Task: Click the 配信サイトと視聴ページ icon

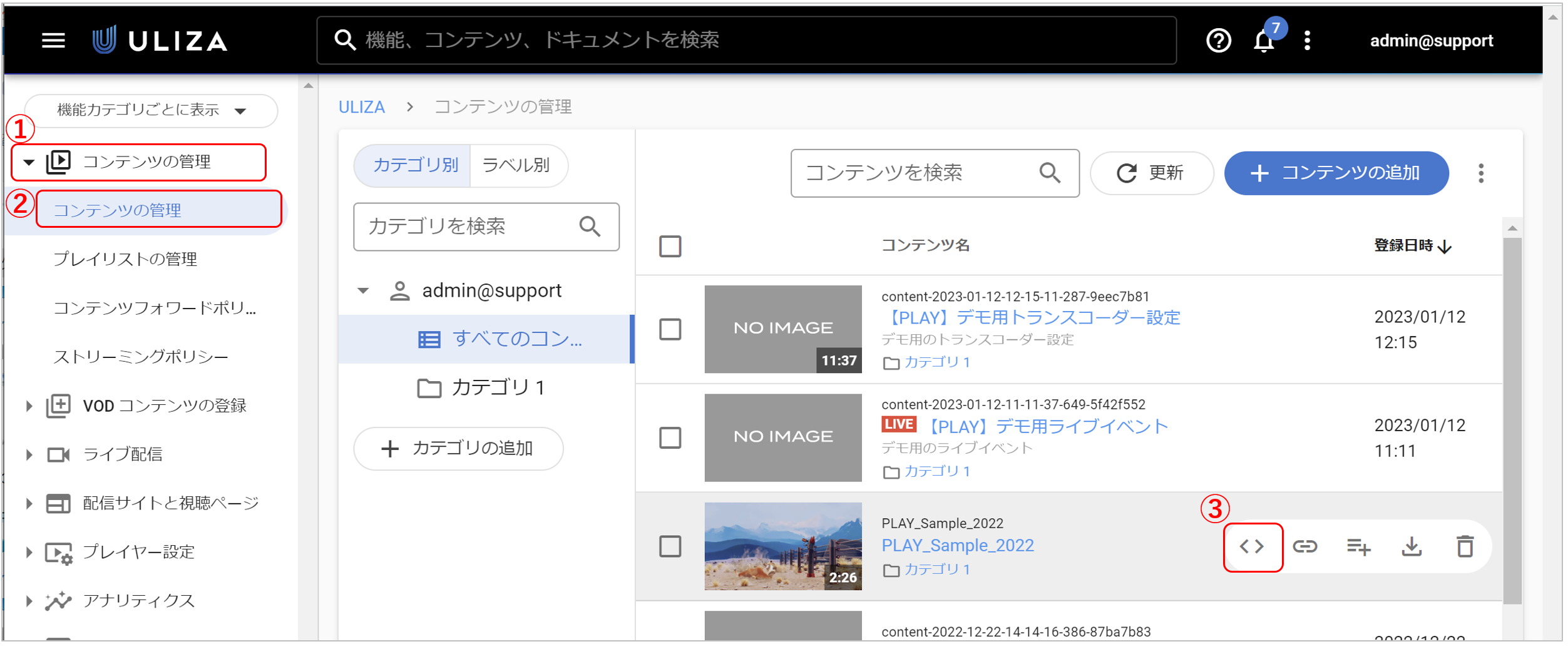Action: point(58,503)
